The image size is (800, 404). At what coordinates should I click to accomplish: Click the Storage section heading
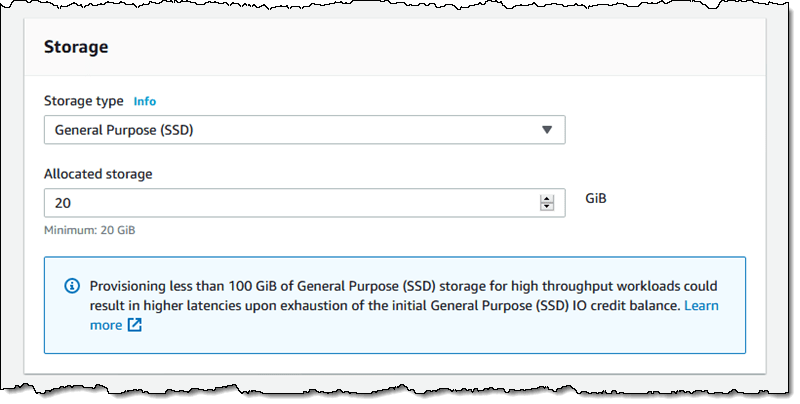point(76,47)
